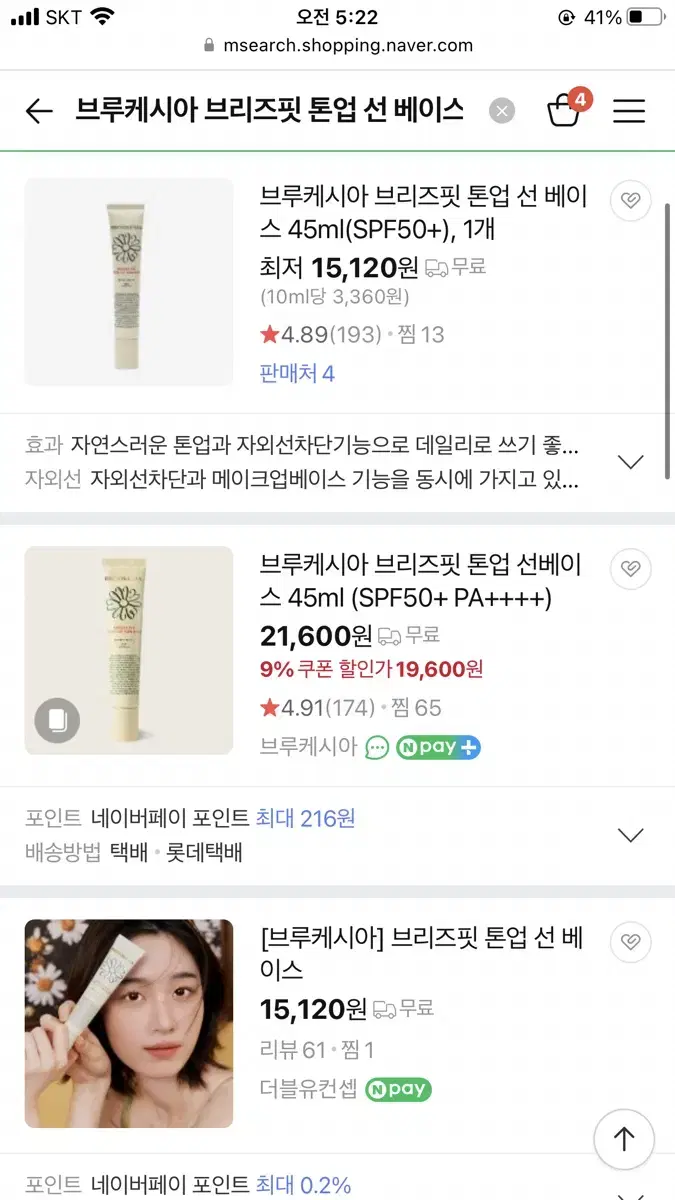The image size is (675, 1200).
Task: Open the shopping cart with 4 items
Action: (565, 109)
